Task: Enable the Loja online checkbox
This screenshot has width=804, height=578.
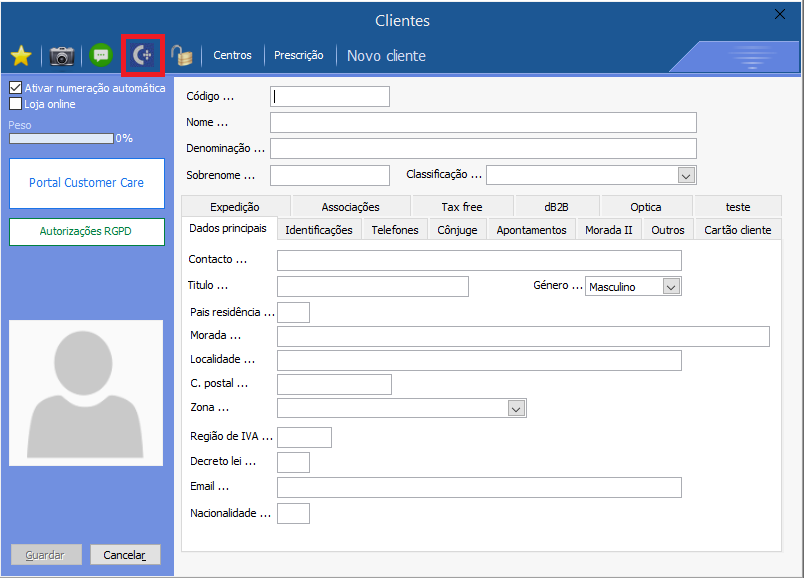Action: 16,104
